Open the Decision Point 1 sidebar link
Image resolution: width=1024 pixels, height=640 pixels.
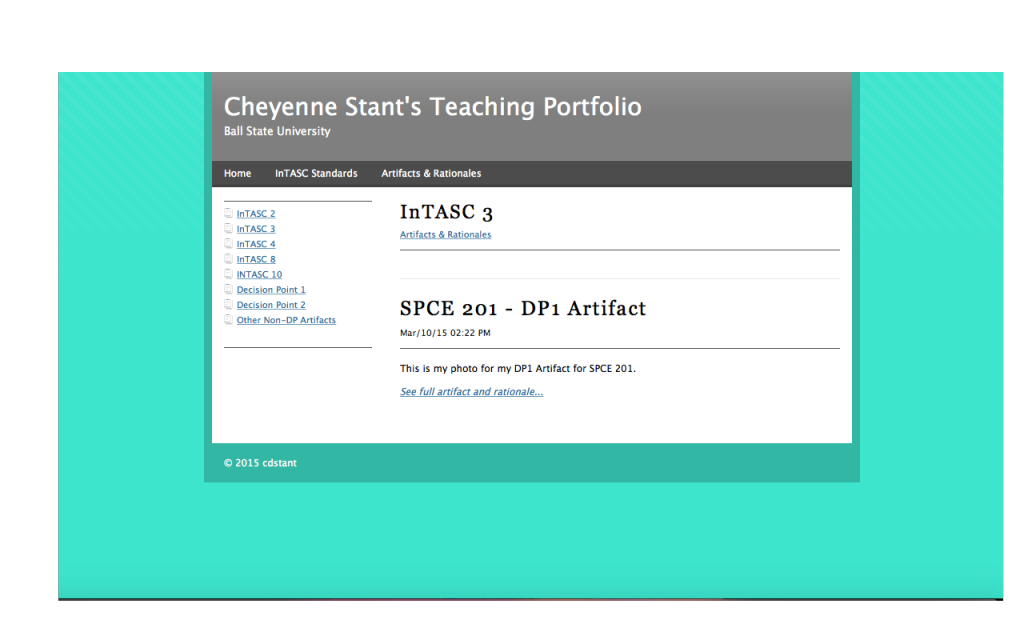(271, 290)
